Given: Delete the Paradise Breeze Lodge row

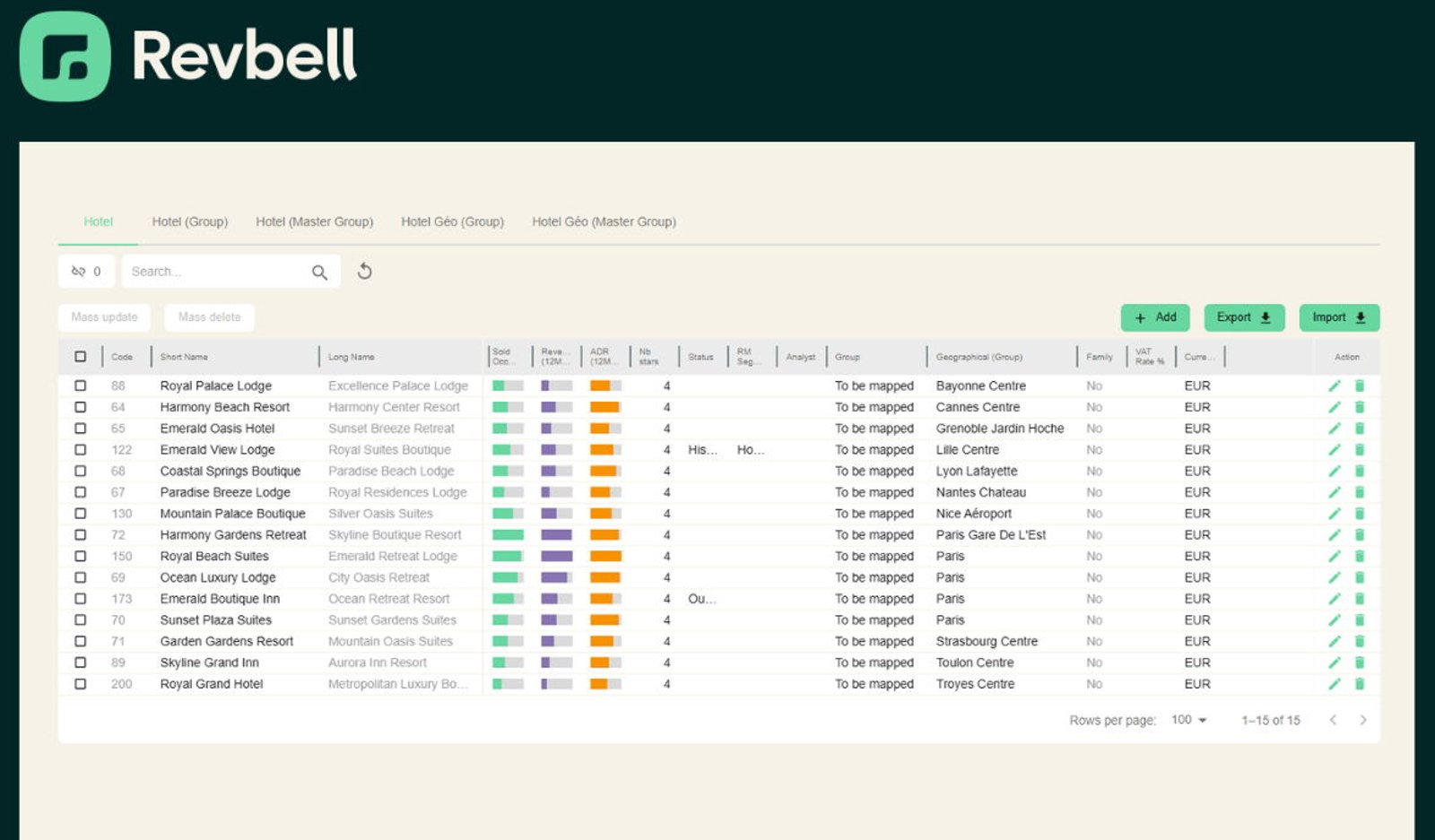Looking at the screenshot, I should pos(1360,492).
